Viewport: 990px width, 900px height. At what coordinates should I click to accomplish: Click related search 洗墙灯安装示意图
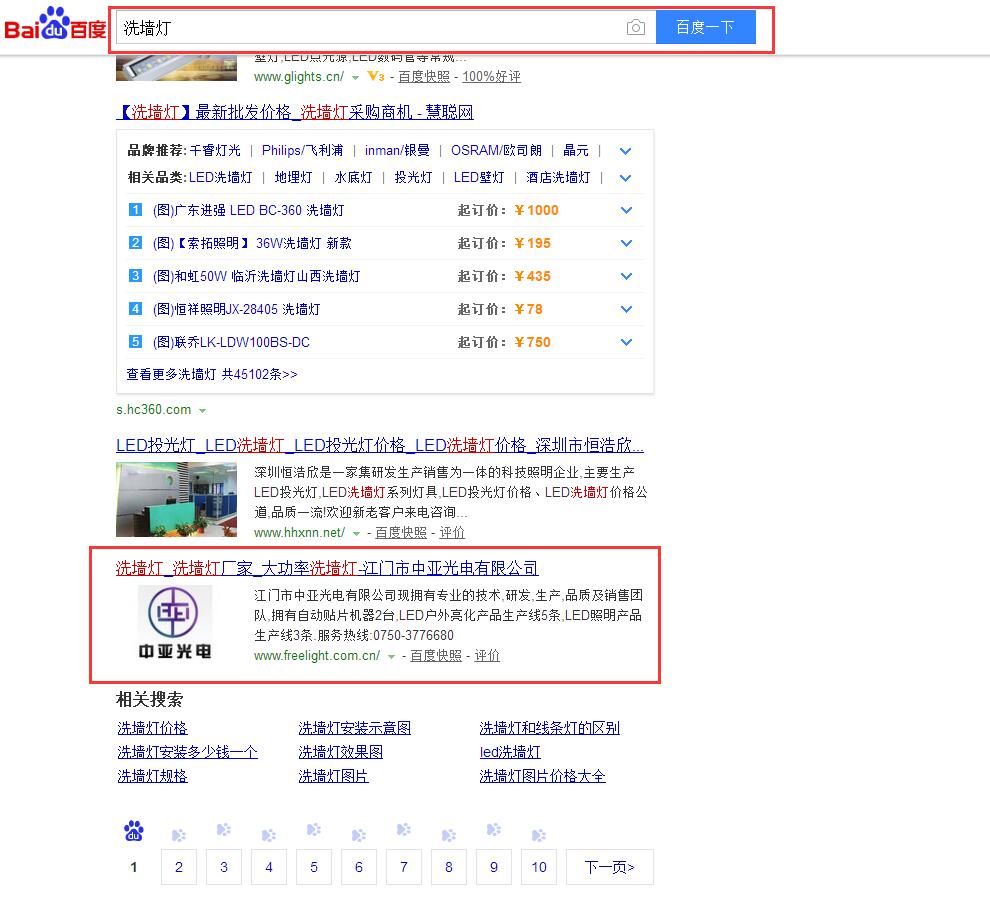point(354,728)
